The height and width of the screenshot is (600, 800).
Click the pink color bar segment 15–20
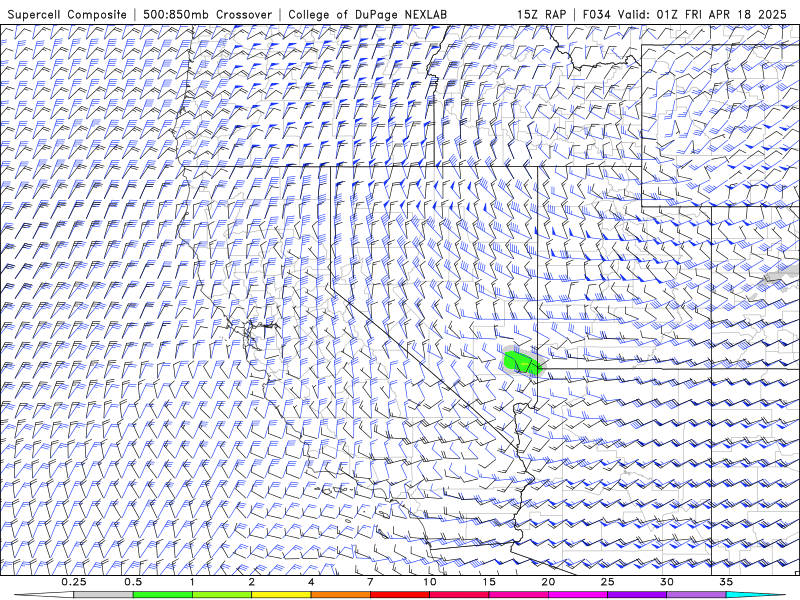[518, 595]
